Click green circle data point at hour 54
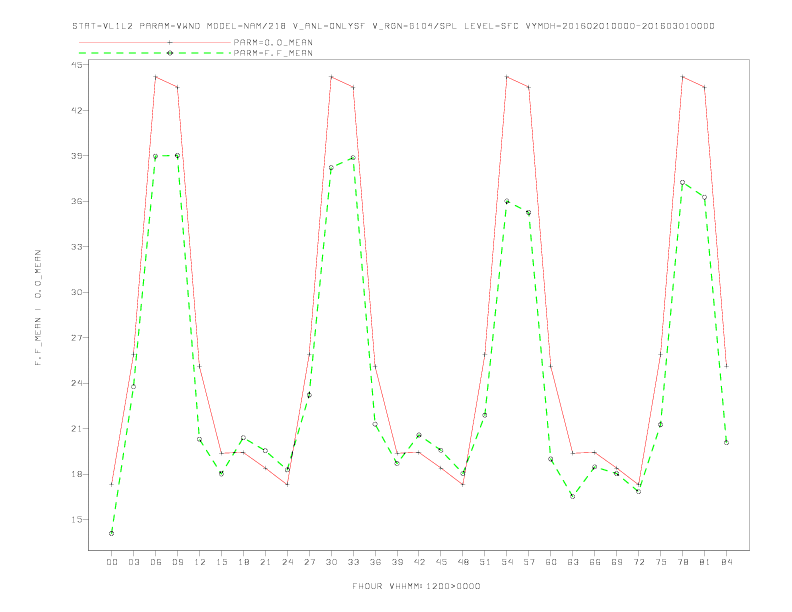 coord(507,201)
